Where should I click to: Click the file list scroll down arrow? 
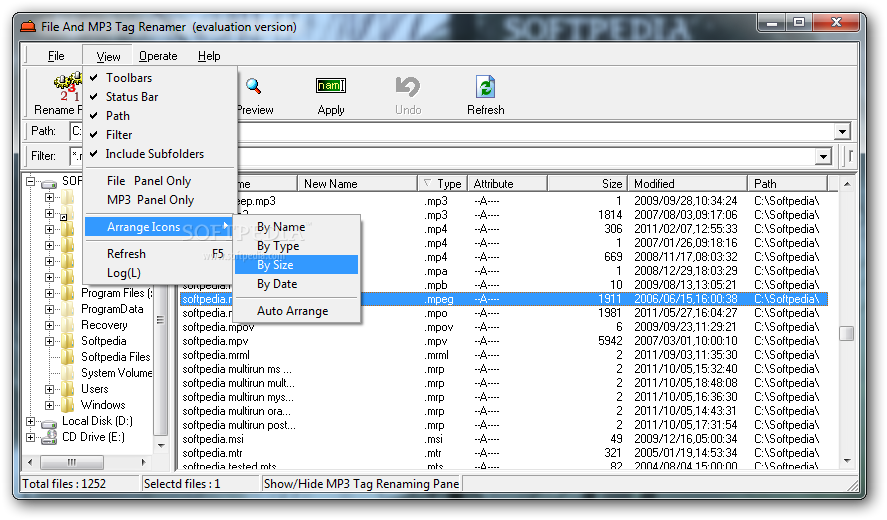click(x=847, y=462)
